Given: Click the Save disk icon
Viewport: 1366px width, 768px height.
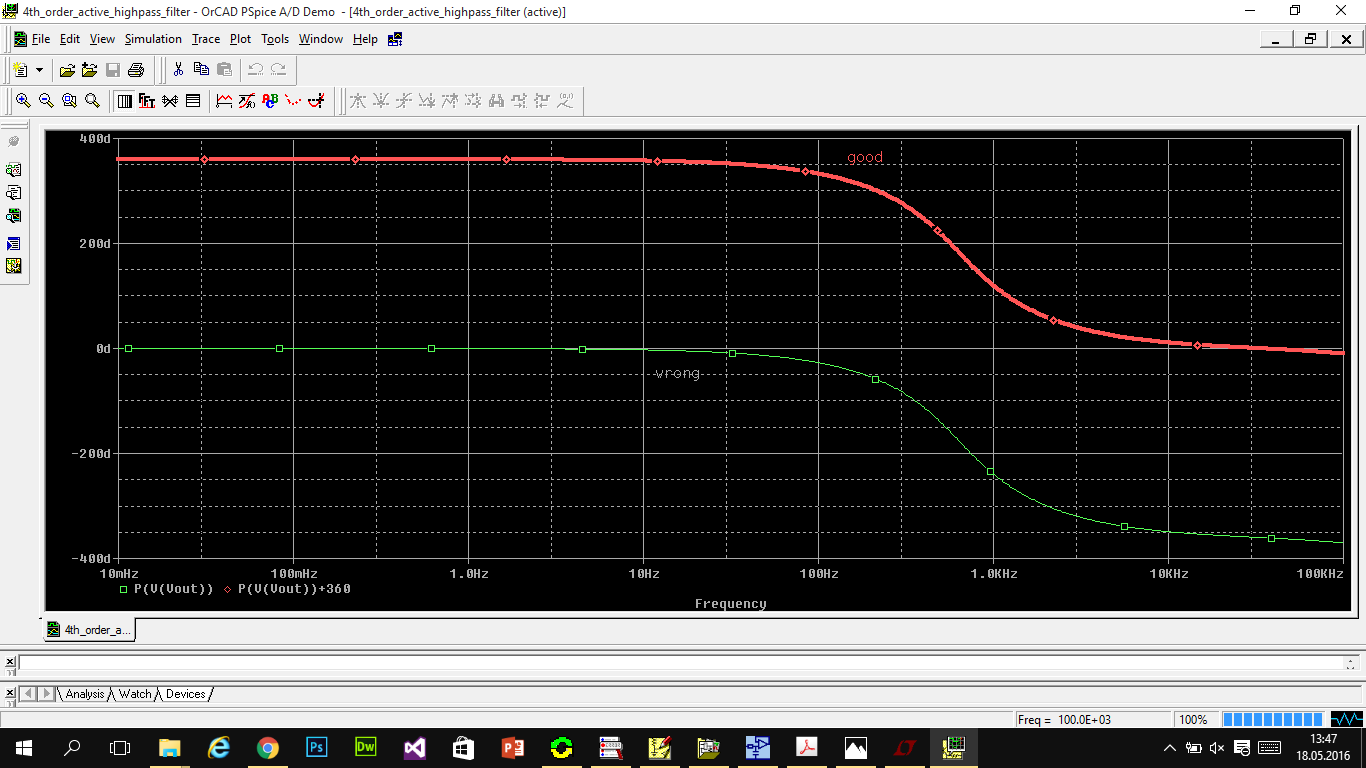Looking at the screenshot, I should 113,70.
